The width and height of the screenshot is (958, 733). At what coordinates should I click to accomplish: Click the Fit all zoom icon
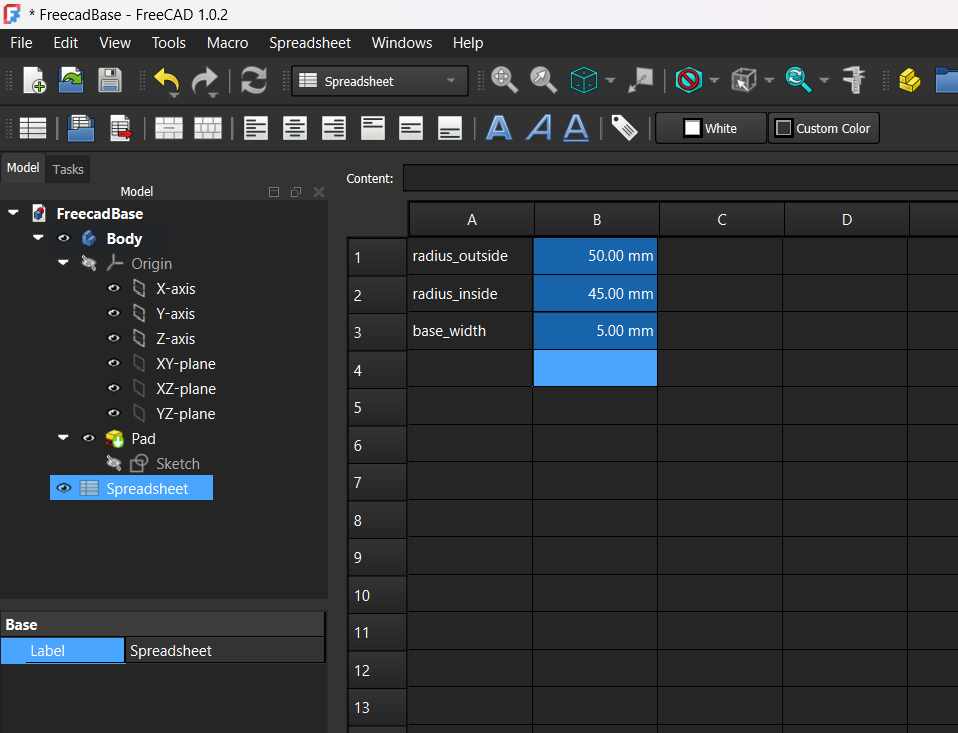point(504,81)
